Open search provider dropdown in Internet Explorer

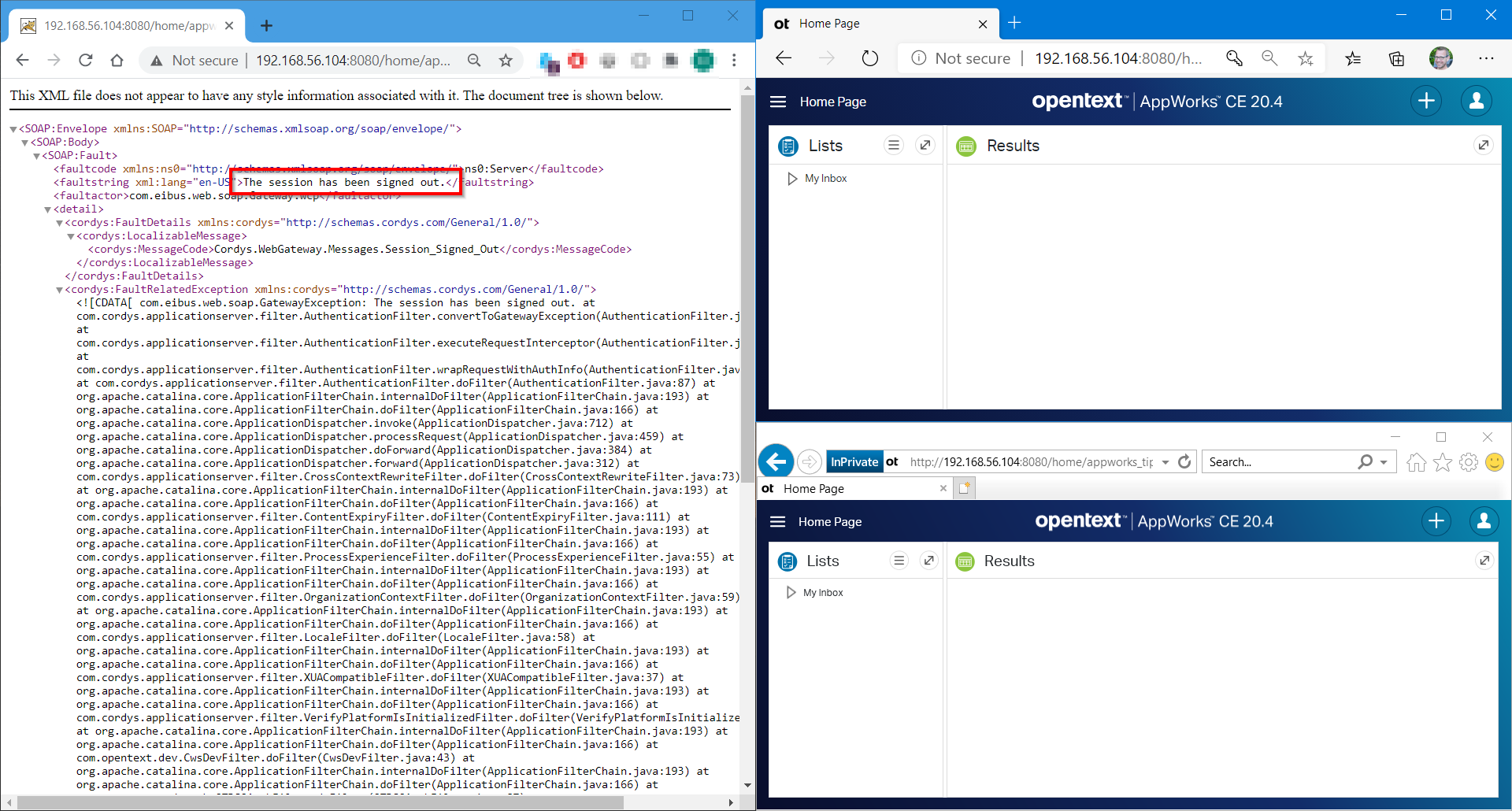point(1384,462)
